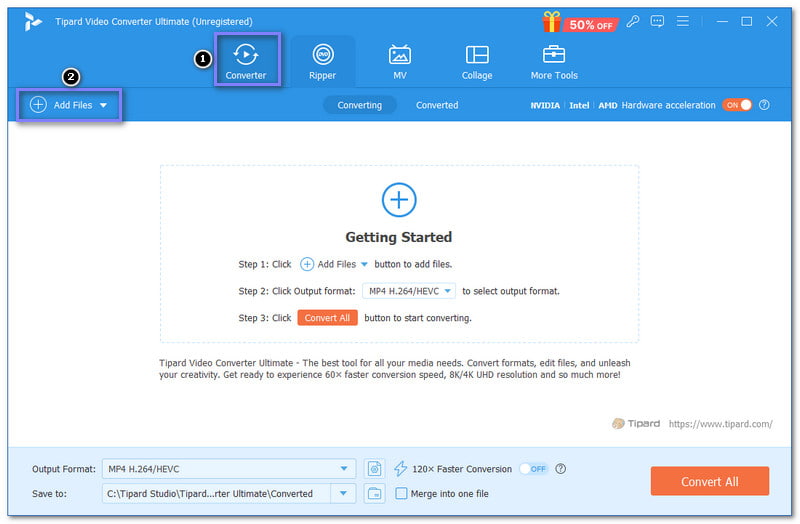Open the tipard.com website link
The image size is (800, 524).
pos(720,424)
